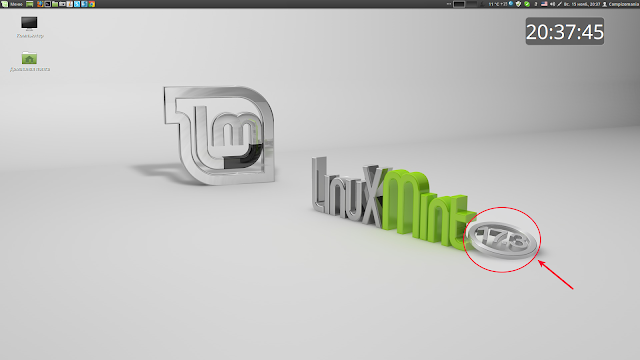Click the green checkmark tray icon
This screenshot has width=640, height=360.
click(527, 4)
